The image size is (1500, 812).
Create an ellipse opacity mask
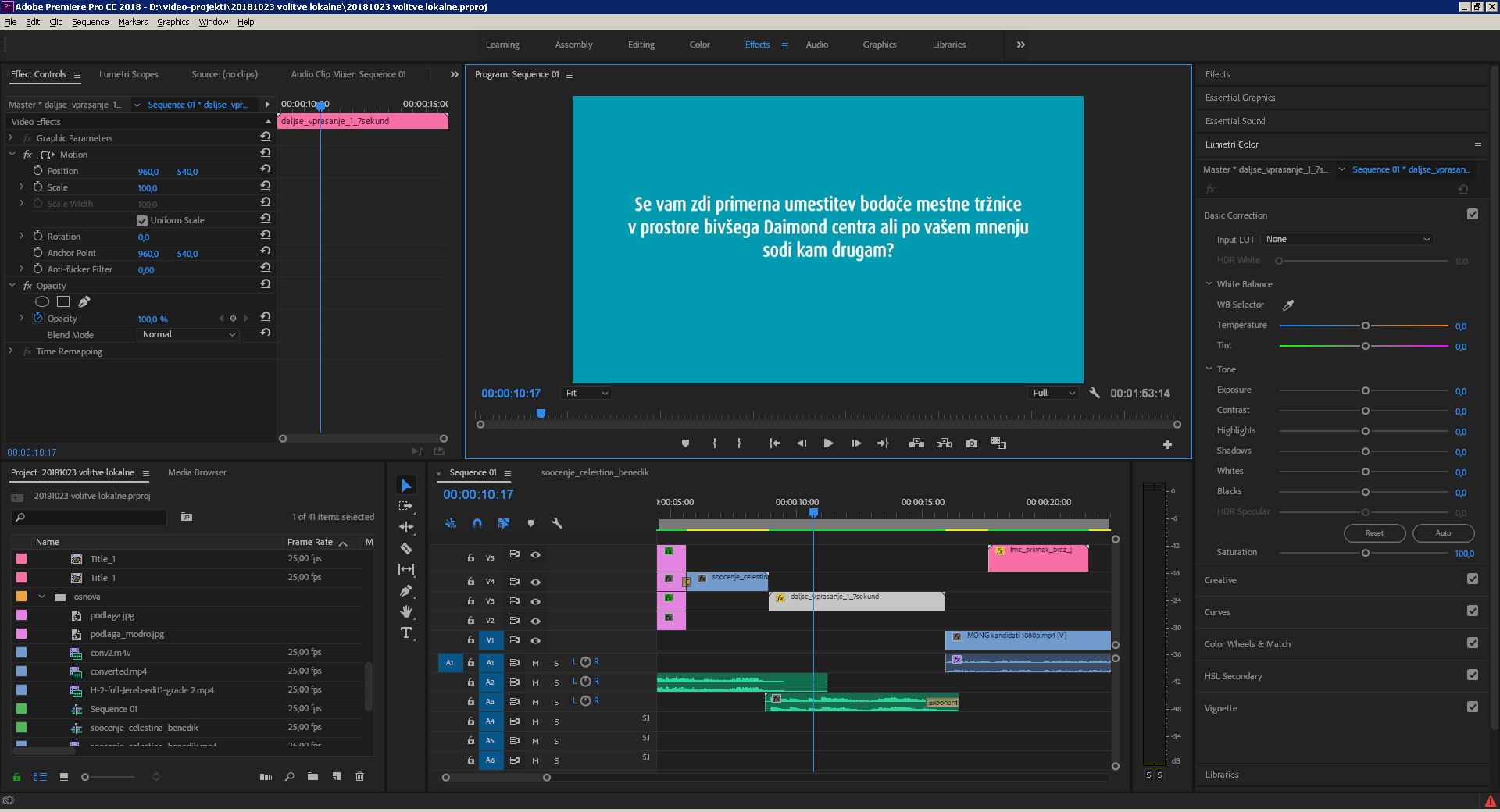[42, 301]
